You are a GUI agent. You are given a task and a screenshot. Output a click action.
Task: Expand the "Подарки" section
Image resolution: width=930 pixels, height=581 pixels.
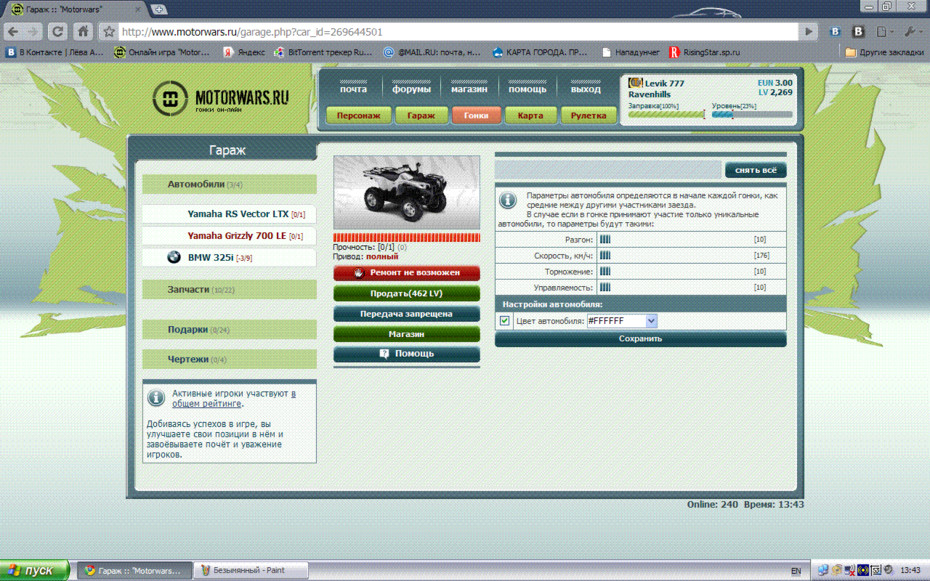click(x=230, y=329)
